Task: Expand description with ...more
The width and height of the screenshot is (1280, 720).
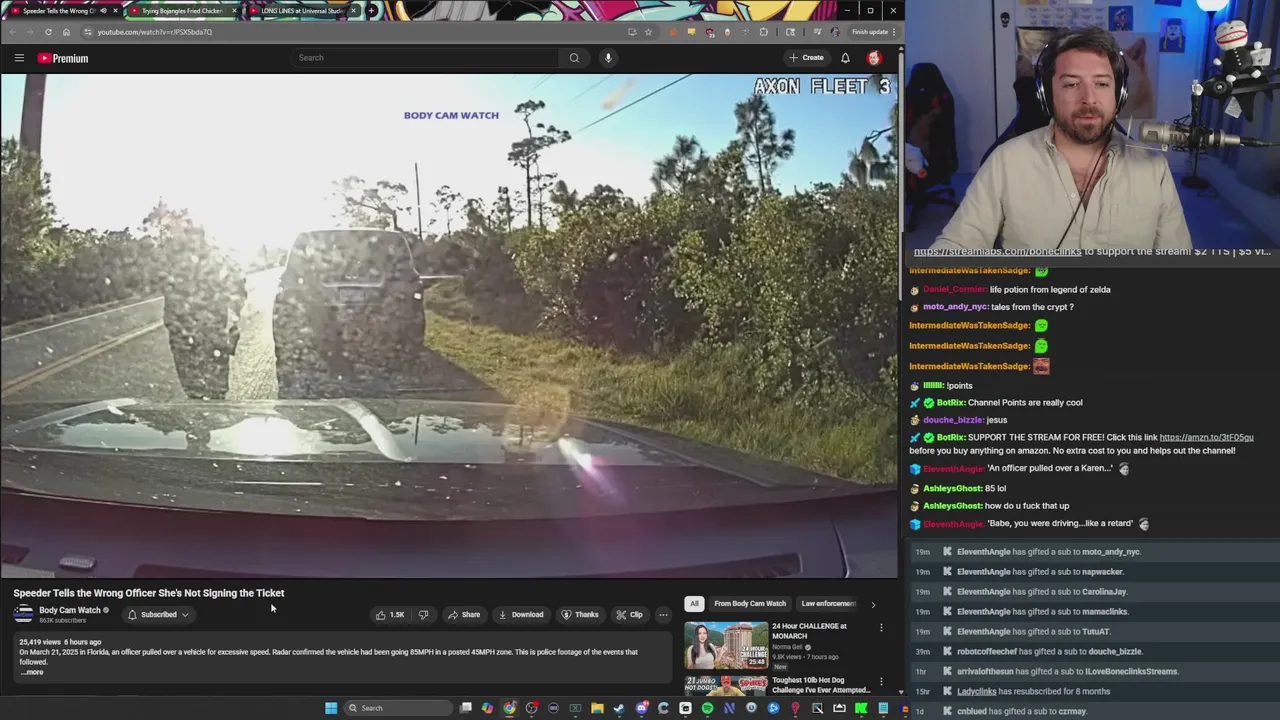Action: 32,672
